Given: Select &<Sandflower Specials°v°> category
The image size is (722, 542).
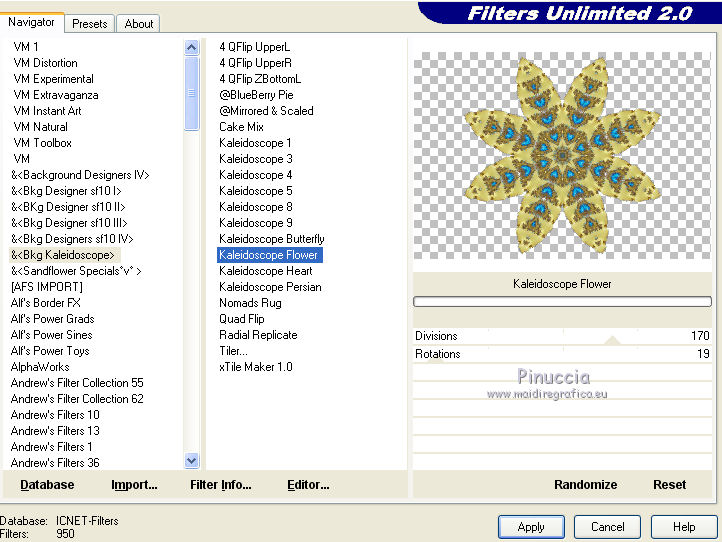Looking at the screenshot, I should click(76, 271).
